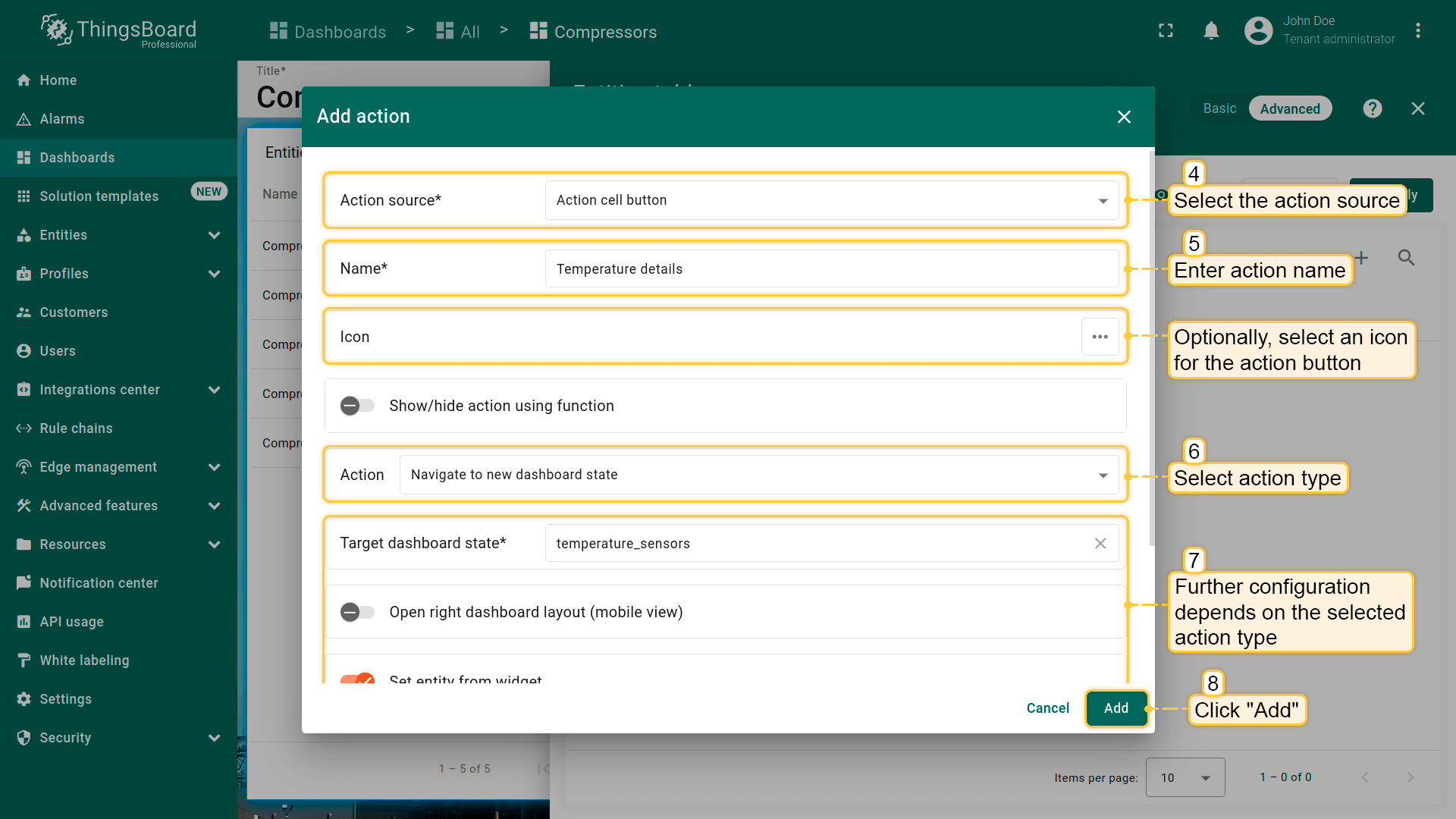Click the help question mark icon
This screenshot has width=1456, height=819.
pyautogui.click(x=1372, y=108)
